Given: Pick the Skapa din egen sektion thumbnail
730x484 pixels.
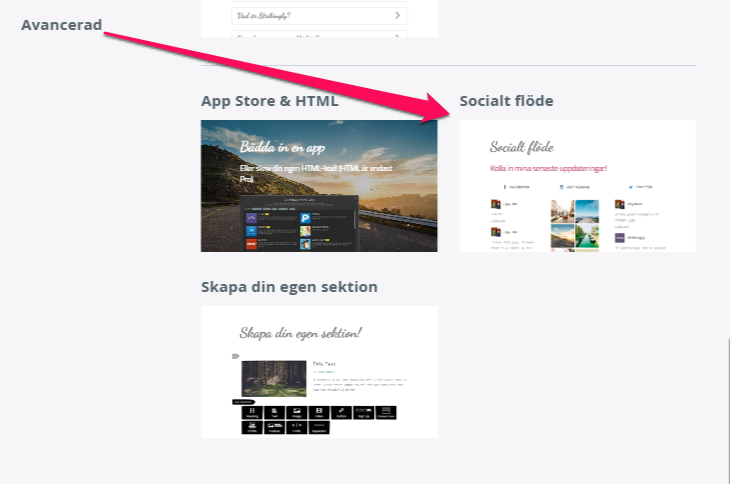Looking at the screenshot, I should pyautogui.click(x=319, y=372).
